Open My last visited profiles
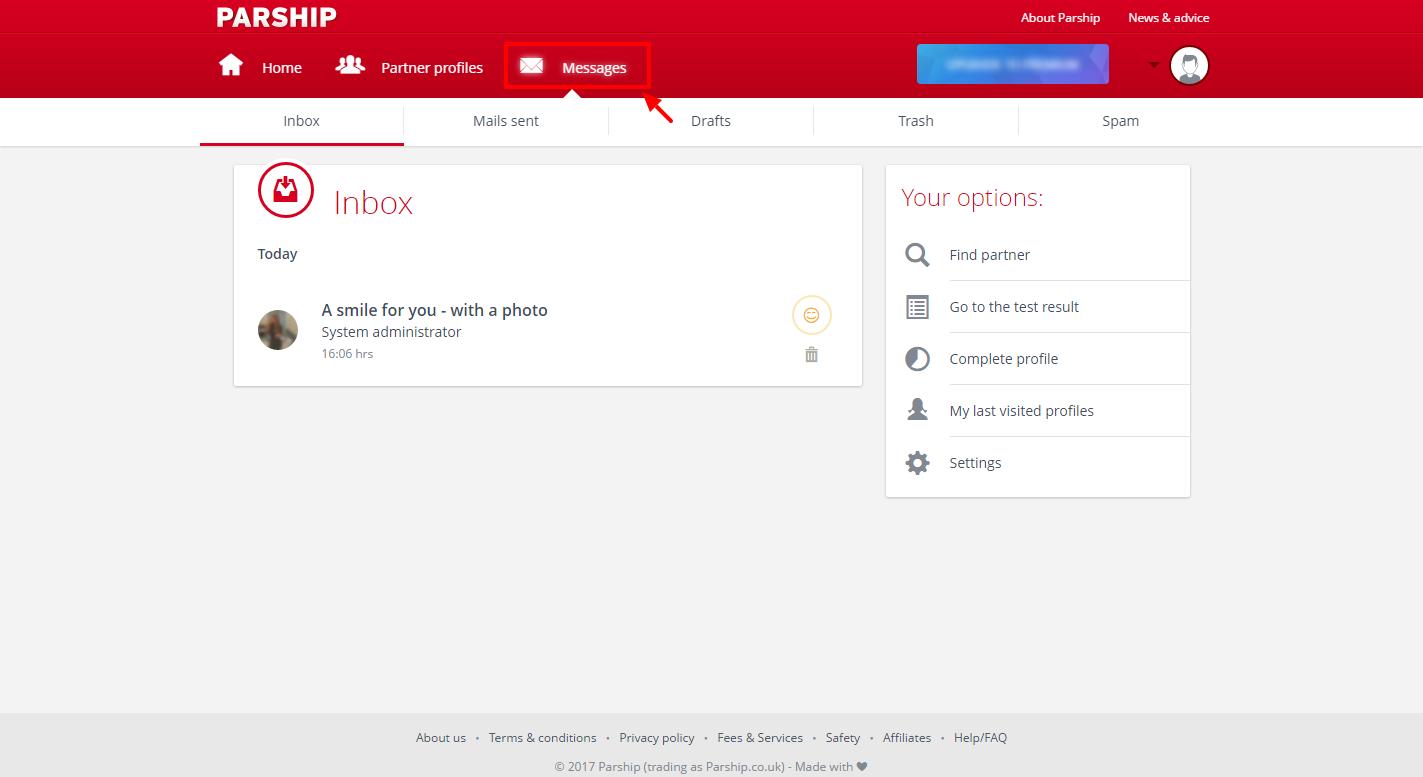The width and height of the screenshot is (1423, 777). [x=1021, y=411]
